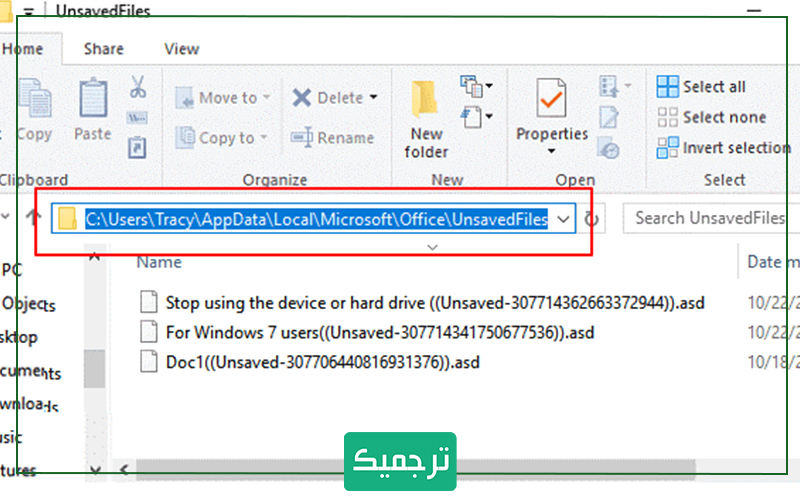The image size is (800, 500).
Task: Click Select none
Action: (712, 117)
